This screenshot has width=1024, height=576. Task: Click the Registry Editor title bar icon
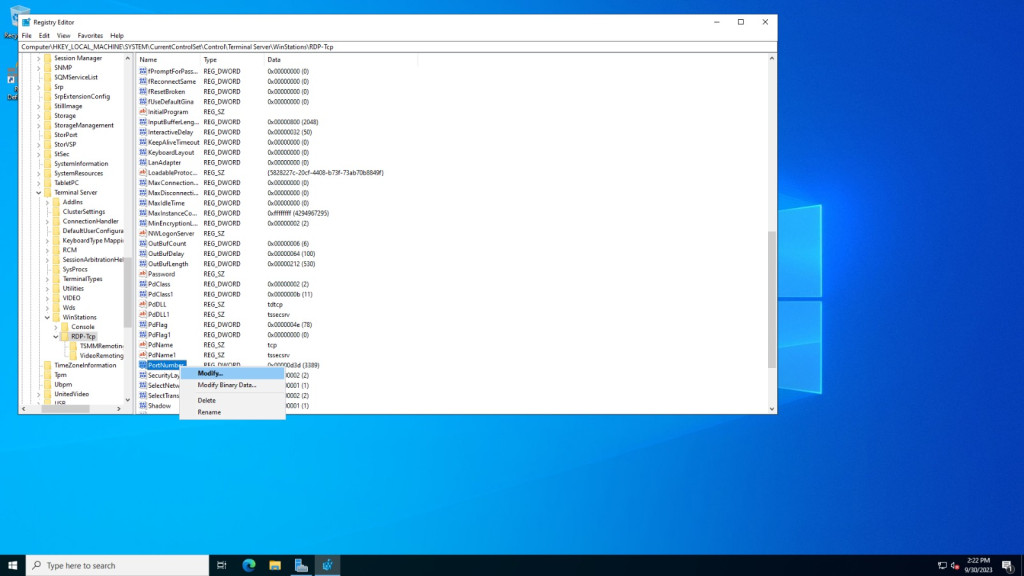[x=26, y=22]
